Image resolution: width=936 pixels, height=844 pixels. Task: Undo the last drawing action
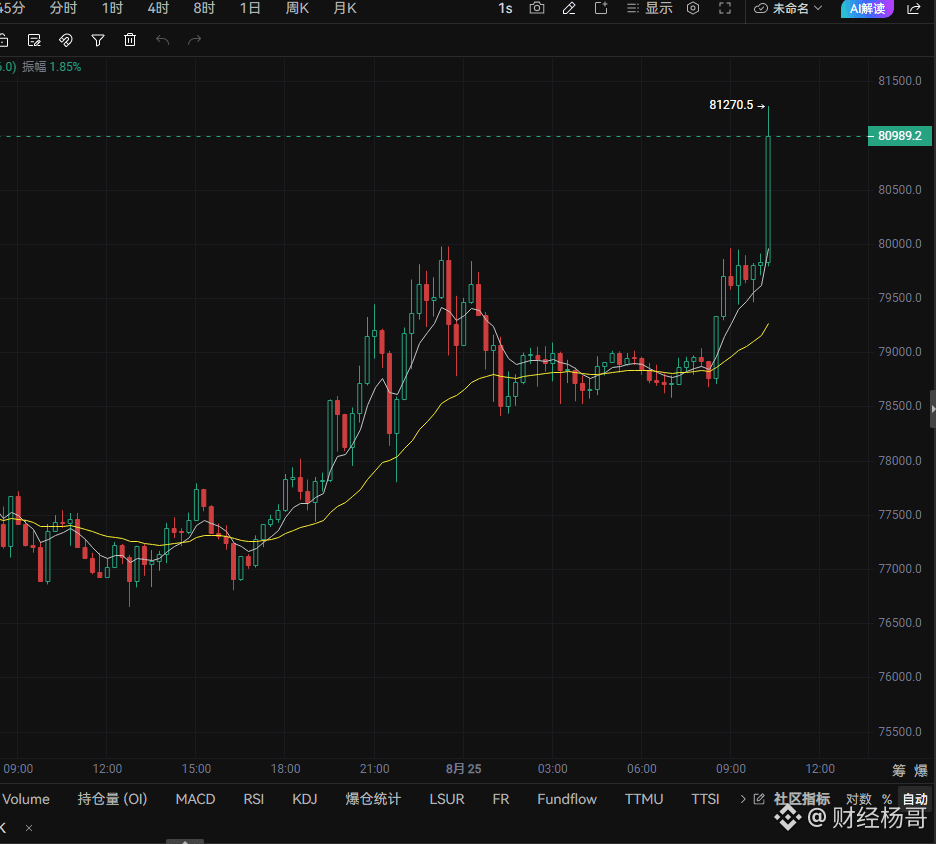162,40
